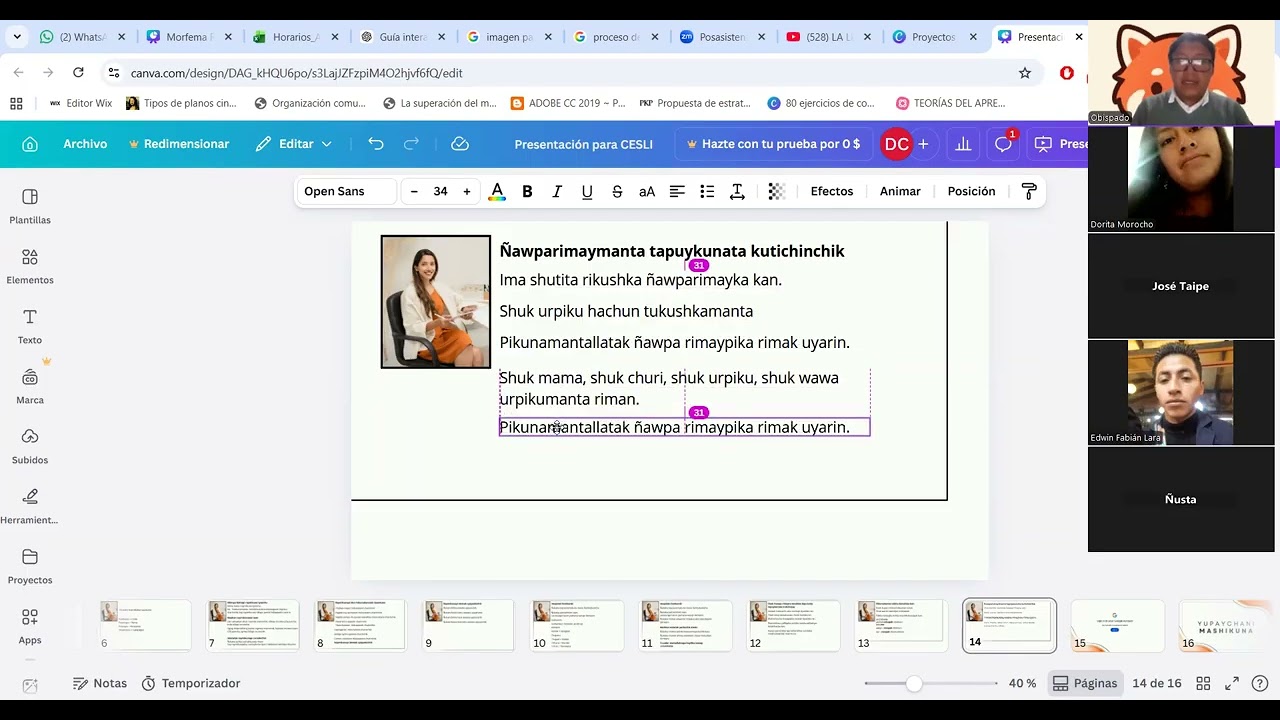Open the help question mark
The height and width of the screenshot is (720, 1280).
(1260, 683)
